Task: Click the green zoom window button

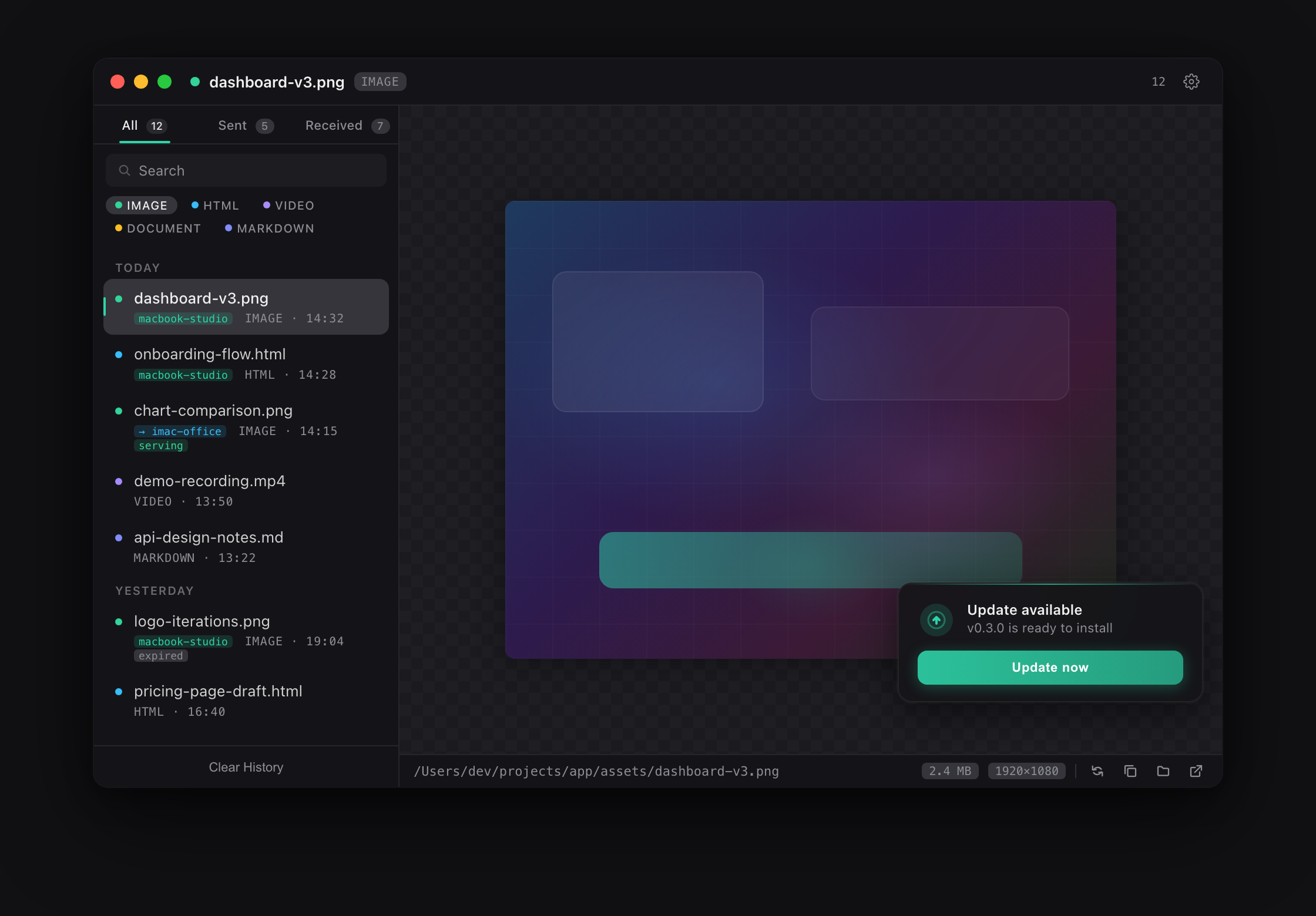Action: tap(164, 82)
